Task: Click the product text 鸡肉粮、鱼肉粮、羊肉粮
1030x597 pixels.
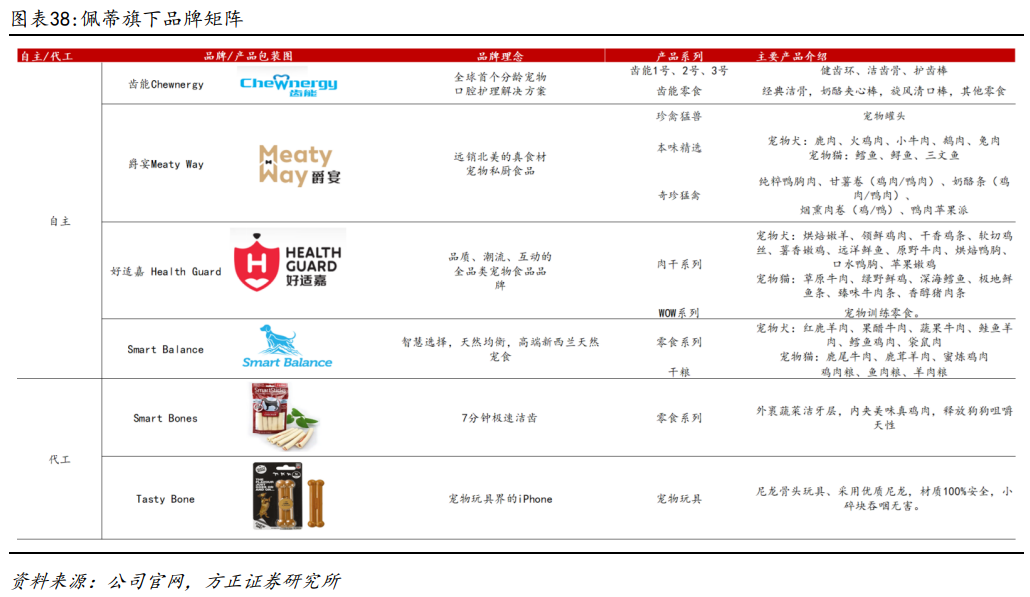Action: [884, 372]
